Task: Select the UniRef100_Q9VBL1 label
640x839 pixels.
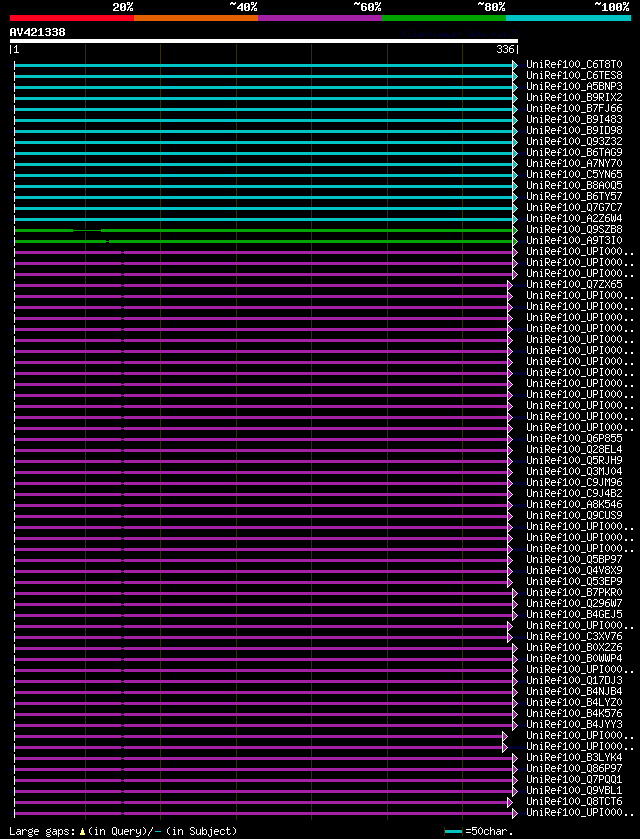Action: pyautogui.click(x=574, y=790)
